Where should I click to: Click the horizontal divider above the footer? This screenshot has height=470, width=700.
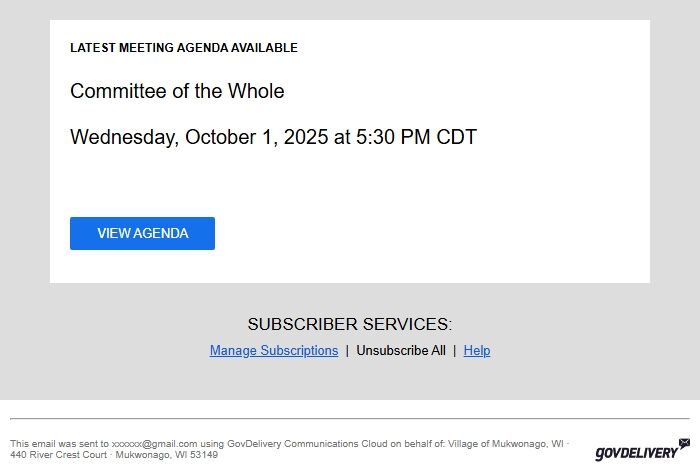350,418
